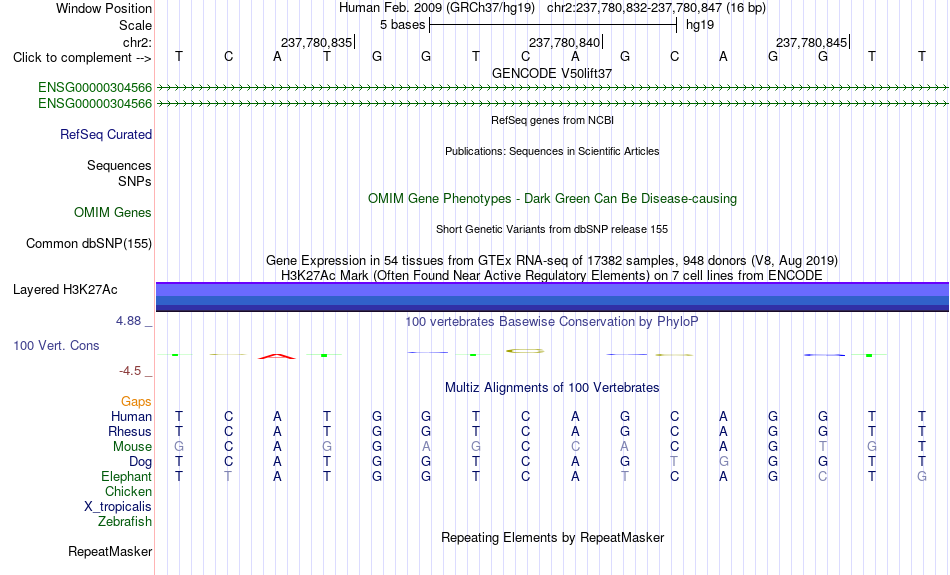The height and width of the screenshot is (575, 950).
Task: Click the Common dbSNP(155) track label
Action: [x=89, y=244]
